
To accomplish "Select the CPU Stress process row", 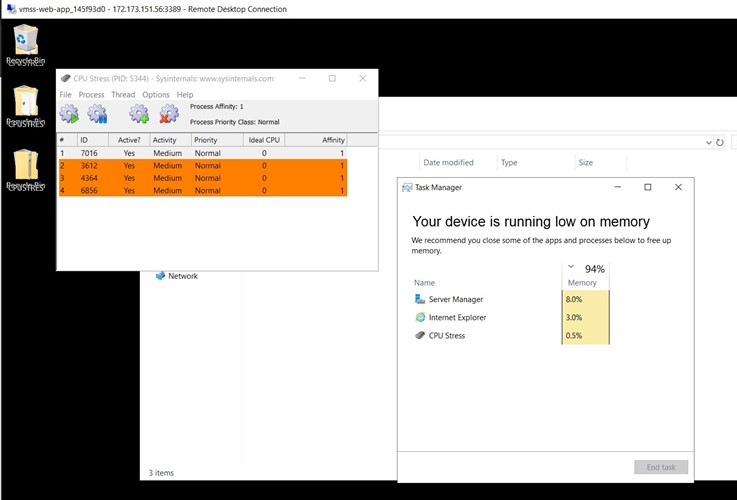I will point(511,336).
